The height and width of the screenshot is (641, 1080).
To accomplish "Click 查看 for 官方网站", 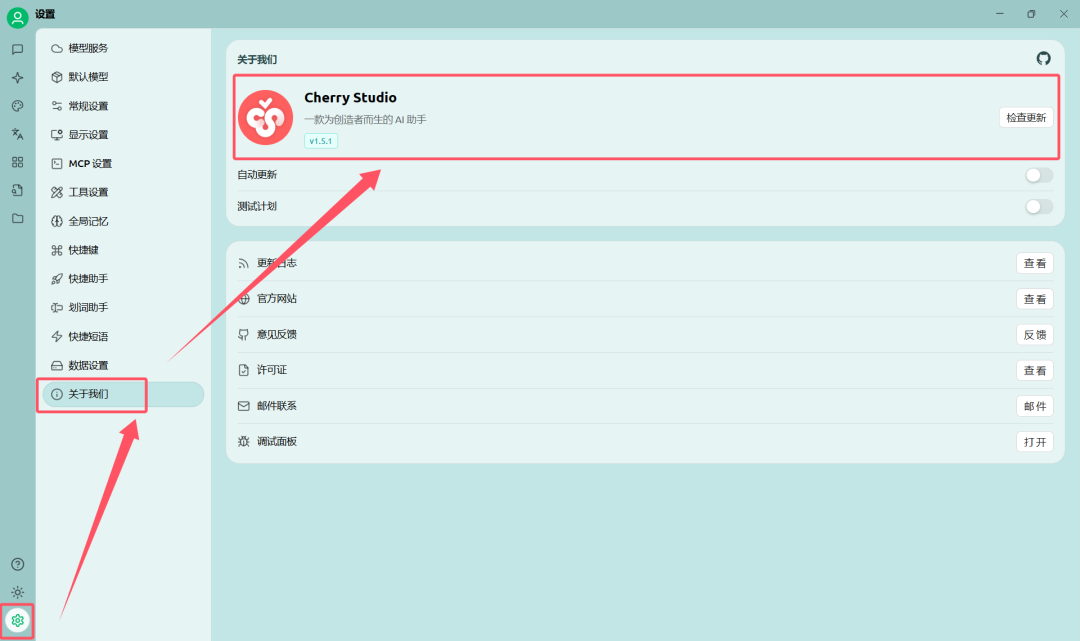I will (x=1035, y=300).
